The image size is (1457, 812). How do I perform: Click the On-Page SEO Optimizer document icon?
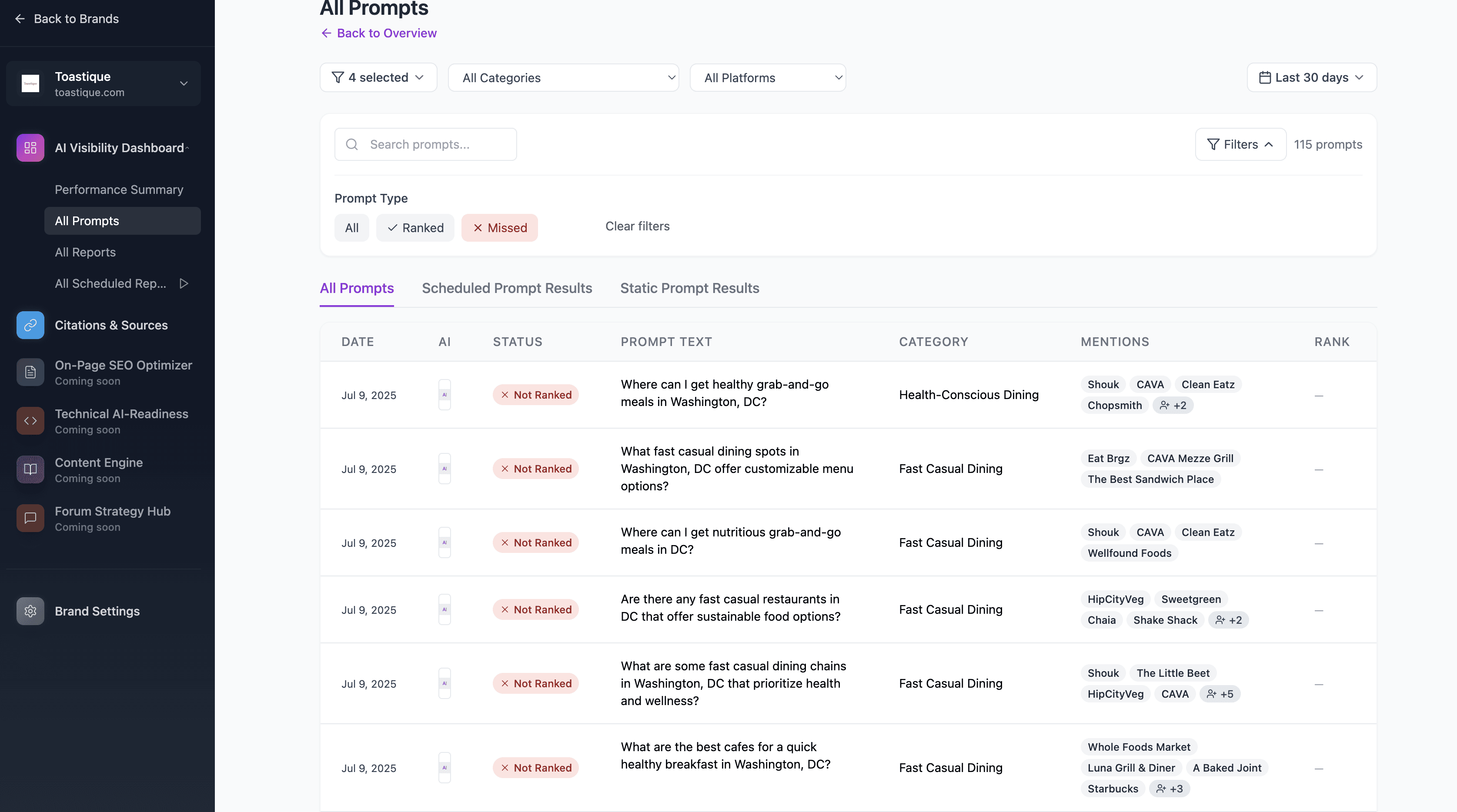coord(30,373)
